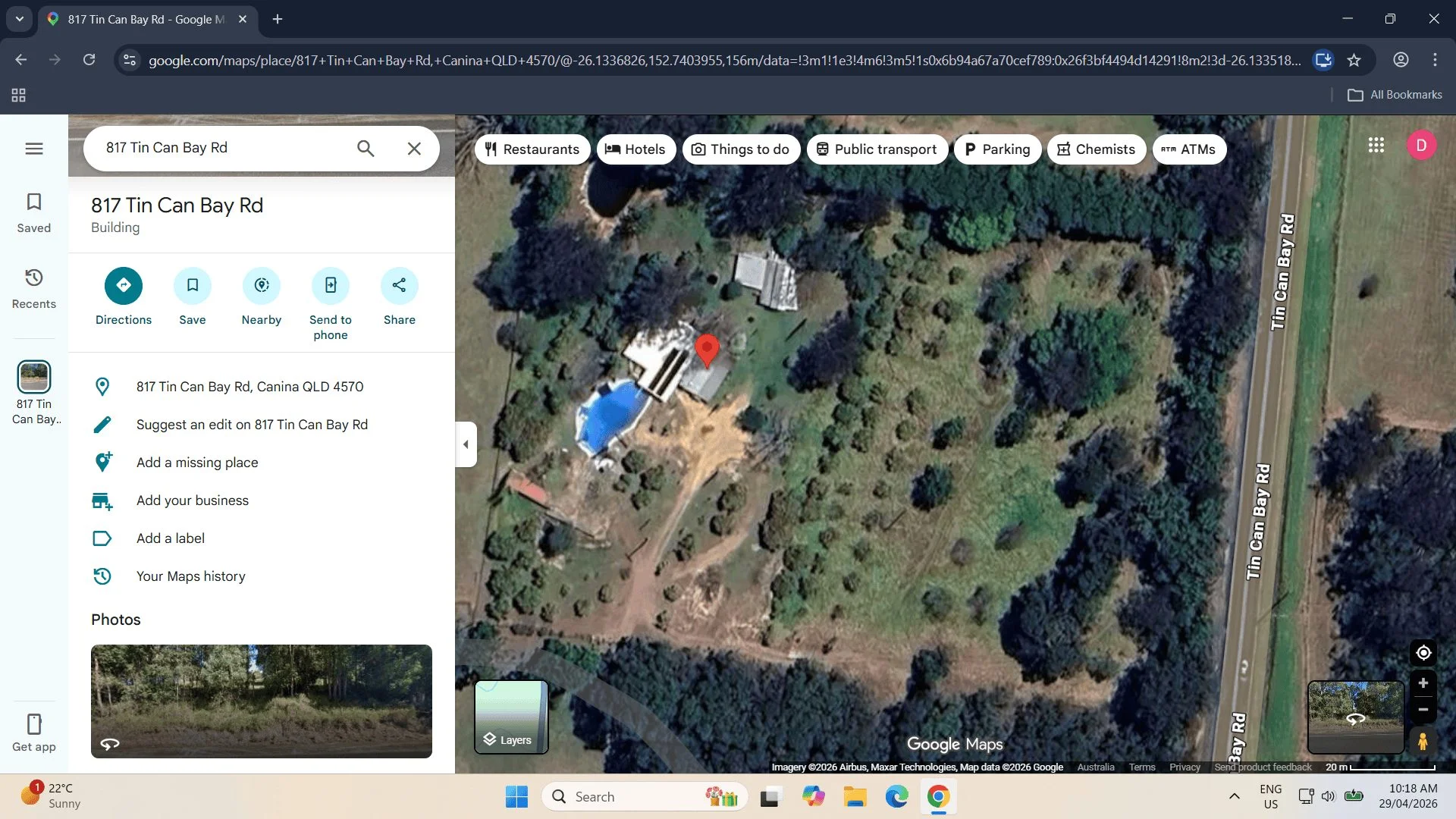Image resolution: width=1456 pixels, height=819 pixels.
Task: Open All Bookmarks folder
Action: click(x=1395, y=95)
